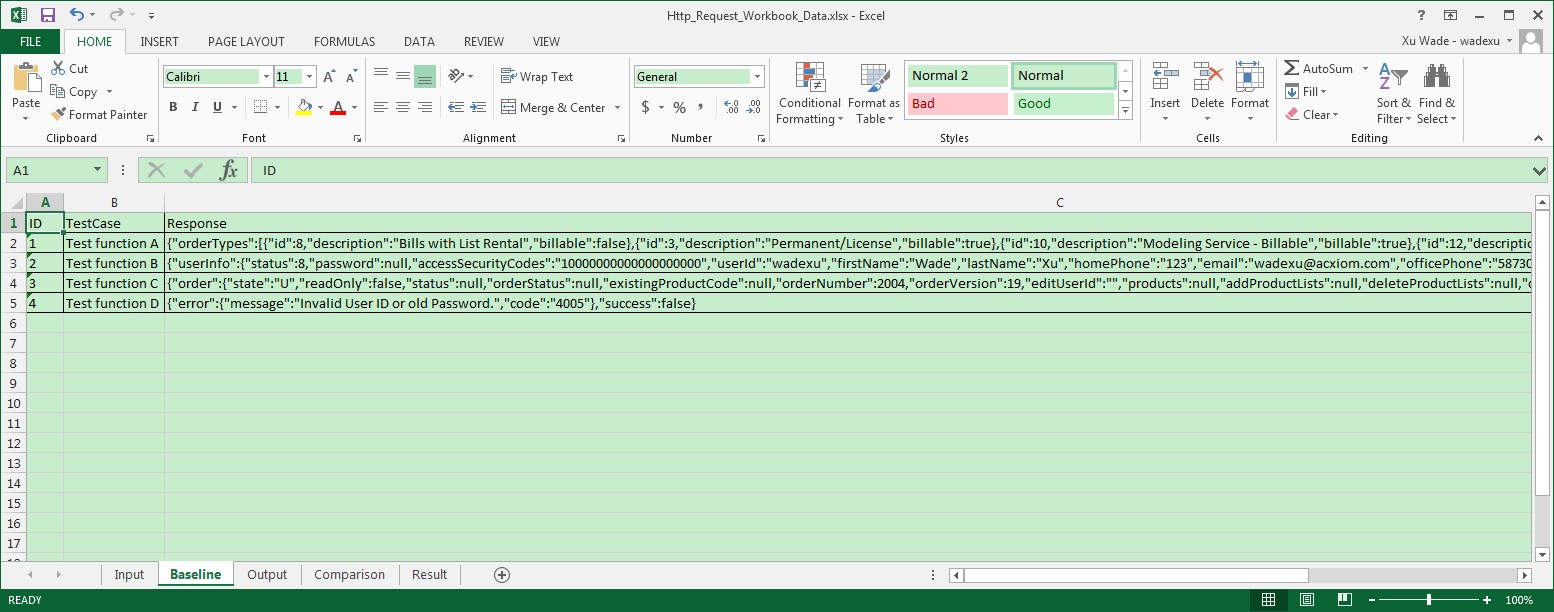Activate Format Painter
The width and height of the screenshot is (1554, 612).
tap(99, 115)
